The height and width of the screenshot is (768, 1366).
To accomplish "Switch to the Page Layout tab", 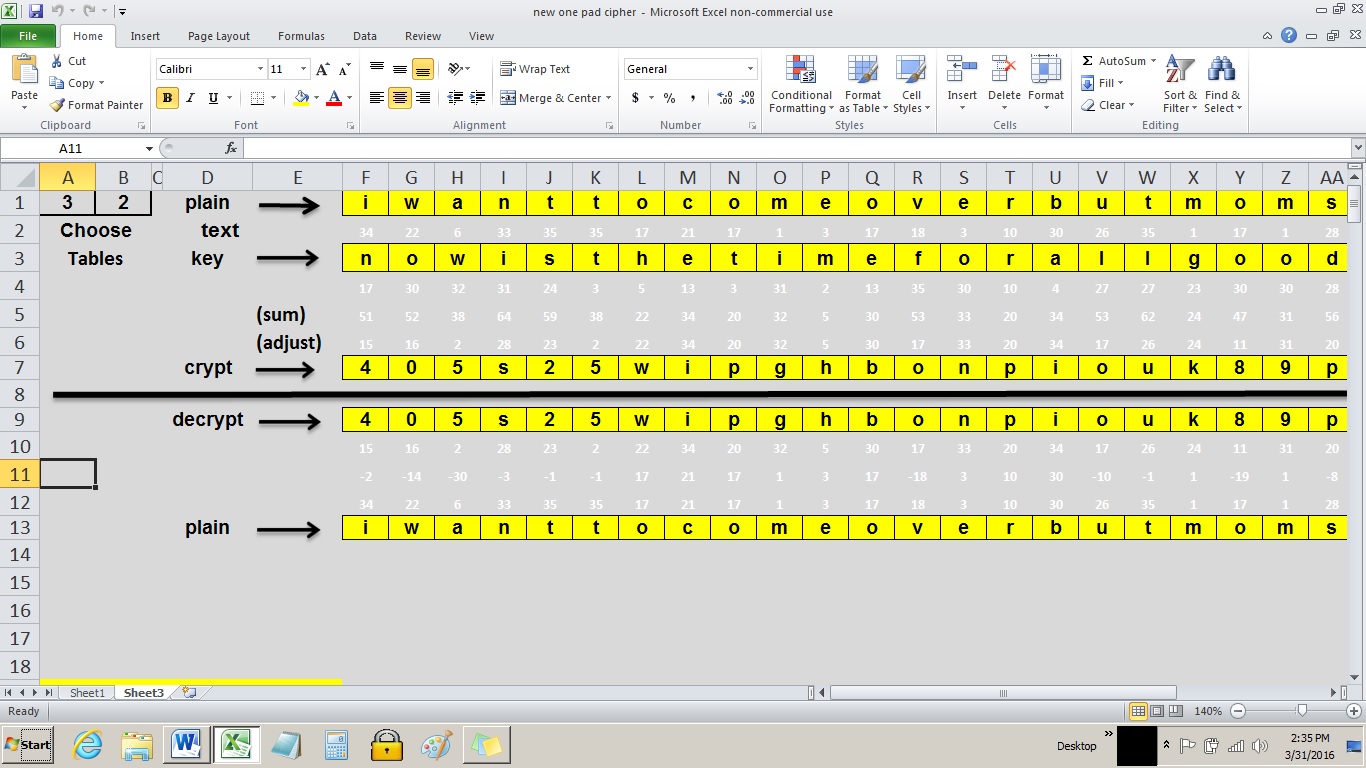I will [x=219, y=36].
